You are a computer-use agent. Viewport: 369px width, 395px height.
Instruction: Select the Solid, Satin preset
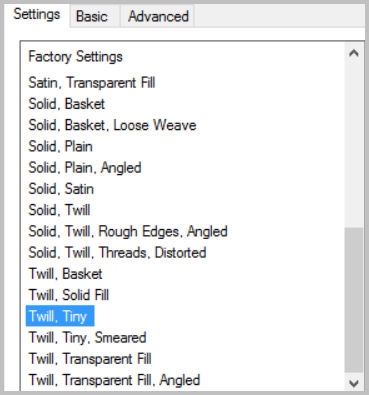point(61,189)
